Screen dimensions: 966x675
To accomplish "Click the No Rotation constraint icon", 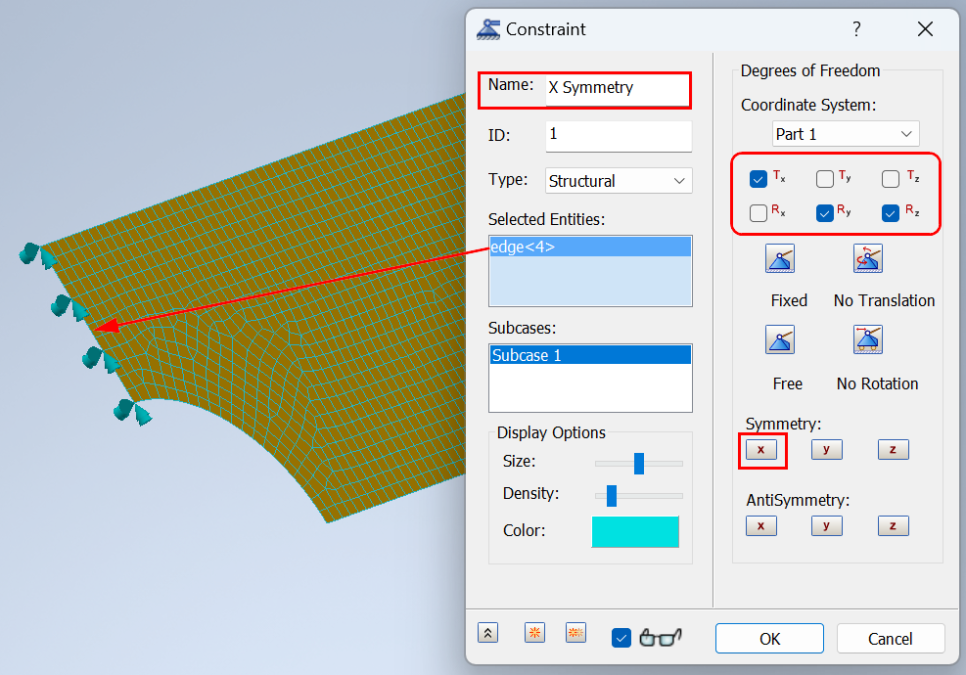I will click(867, 340).
